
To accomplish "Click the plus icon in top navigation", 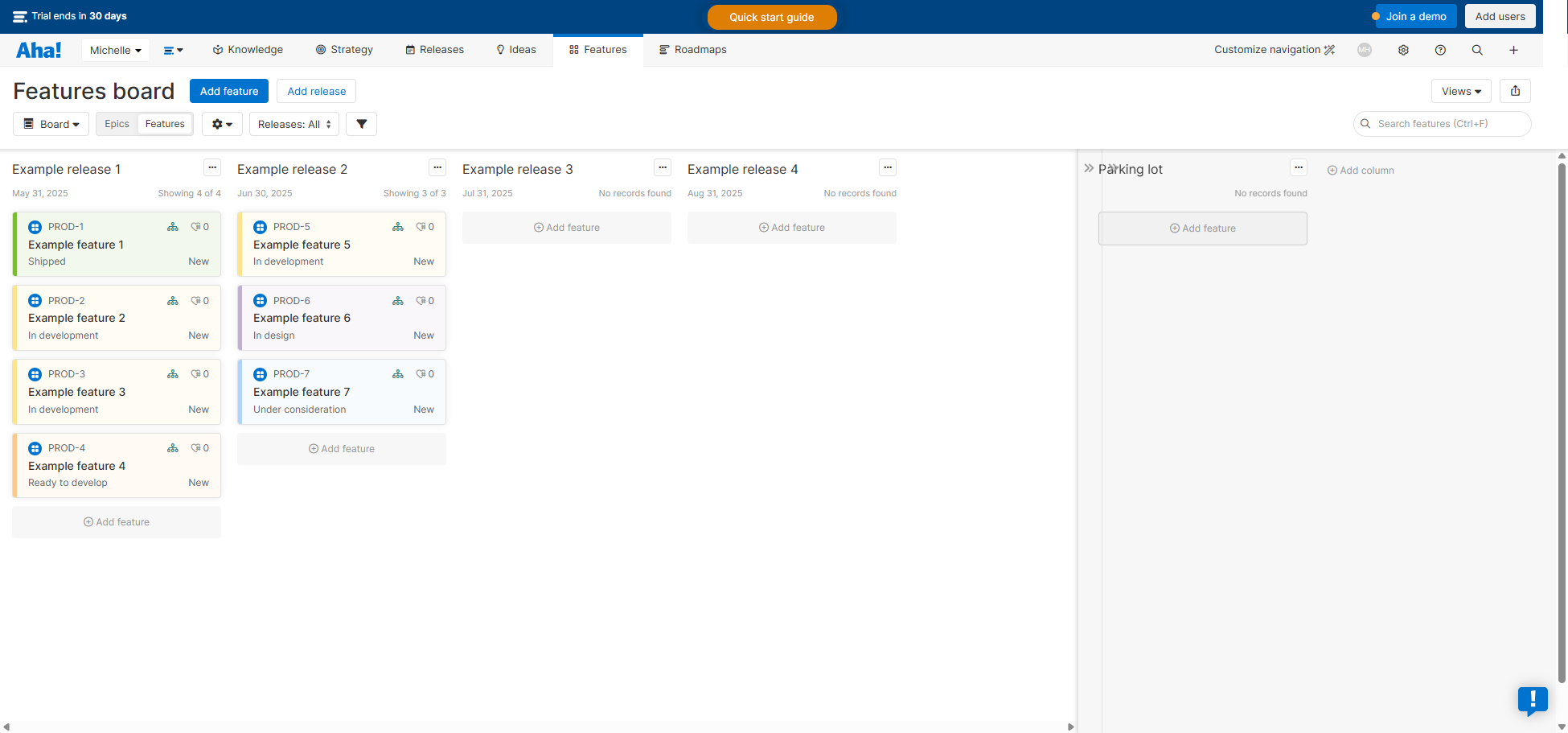I will pyautogui.click(x=1513, y=50).
